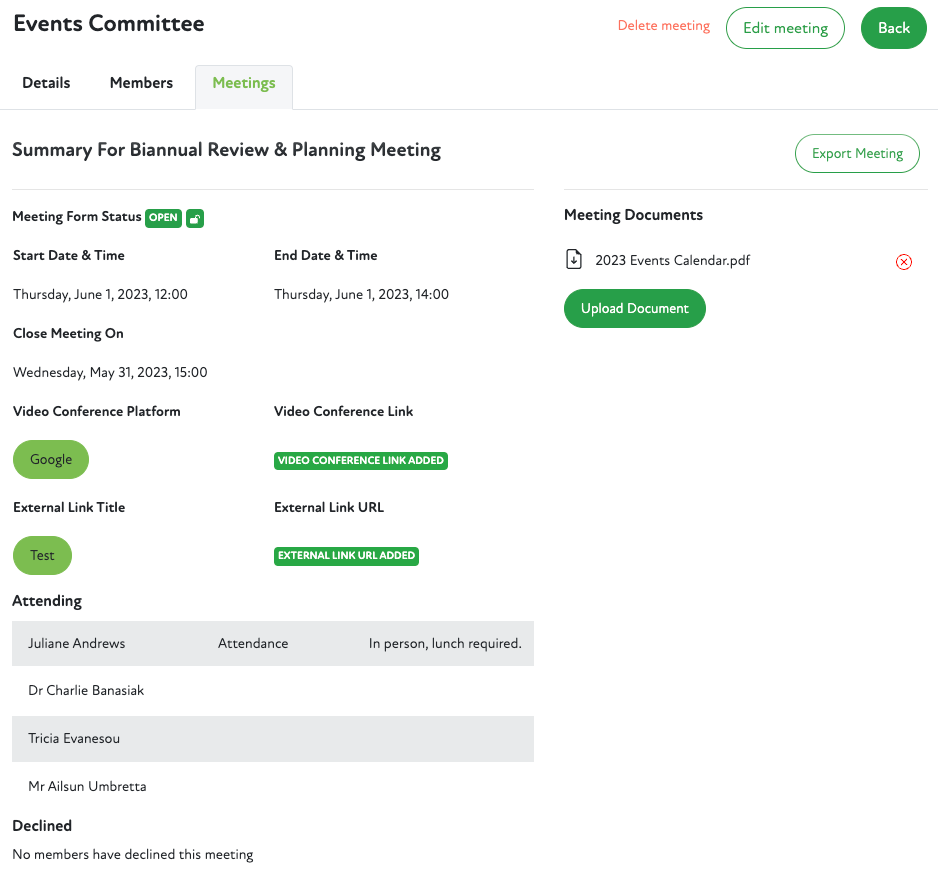Open the 2023 Events Calendar.pdf file
Screen dimensions: 938x876
tap(672, 261)
